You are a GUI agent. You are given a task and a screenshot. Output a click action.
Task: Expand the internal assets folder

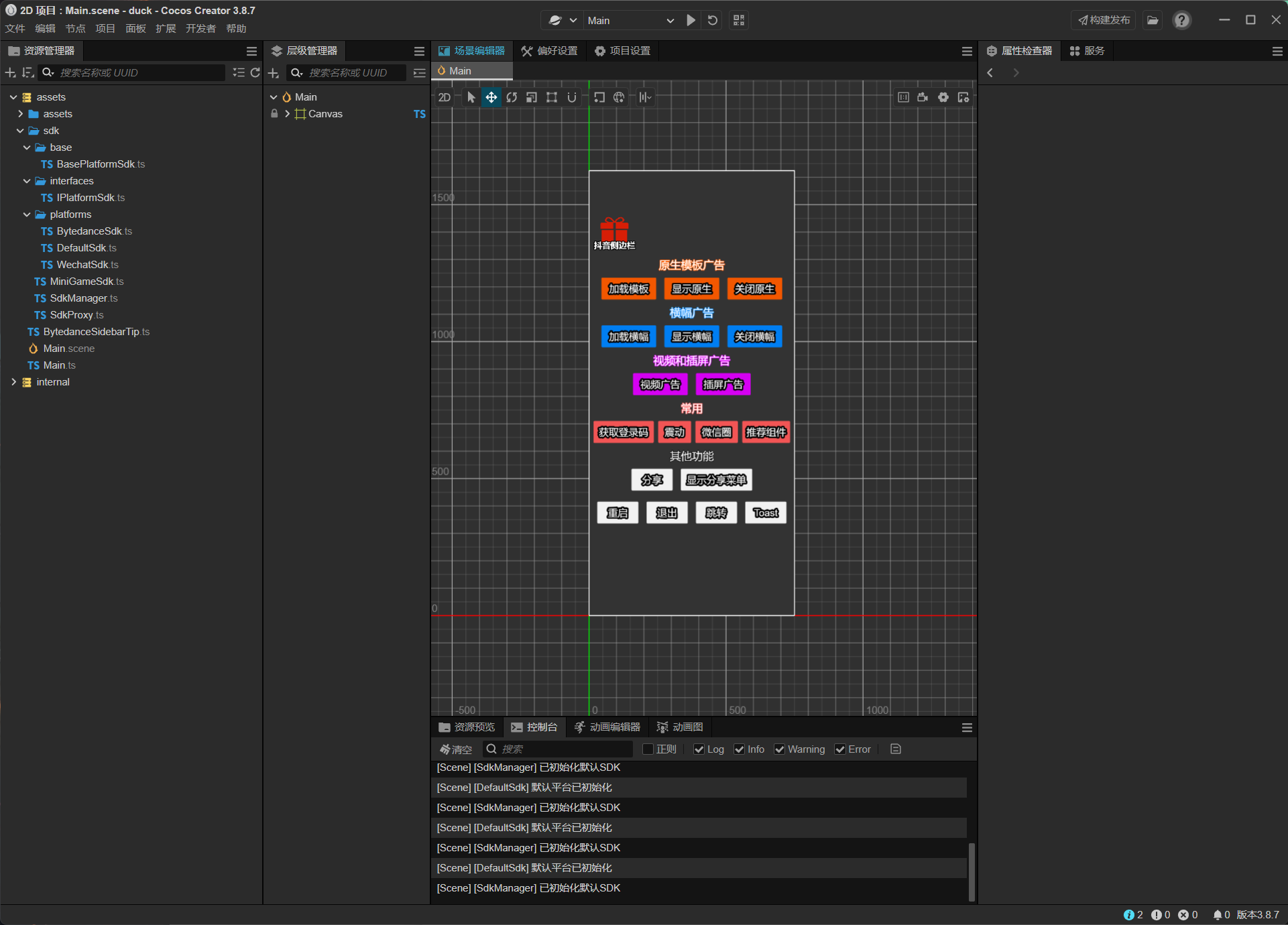tap(13, 382)
